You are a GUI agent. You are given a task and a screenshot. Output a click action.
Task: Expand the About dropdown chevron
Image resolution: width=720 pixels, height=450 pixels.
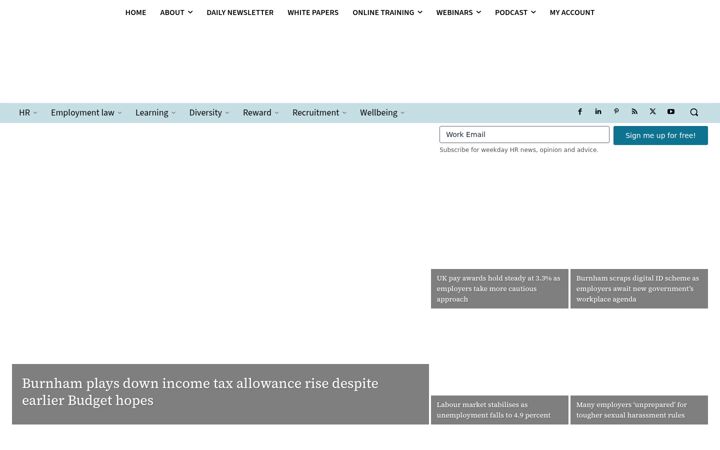(190, 12)
